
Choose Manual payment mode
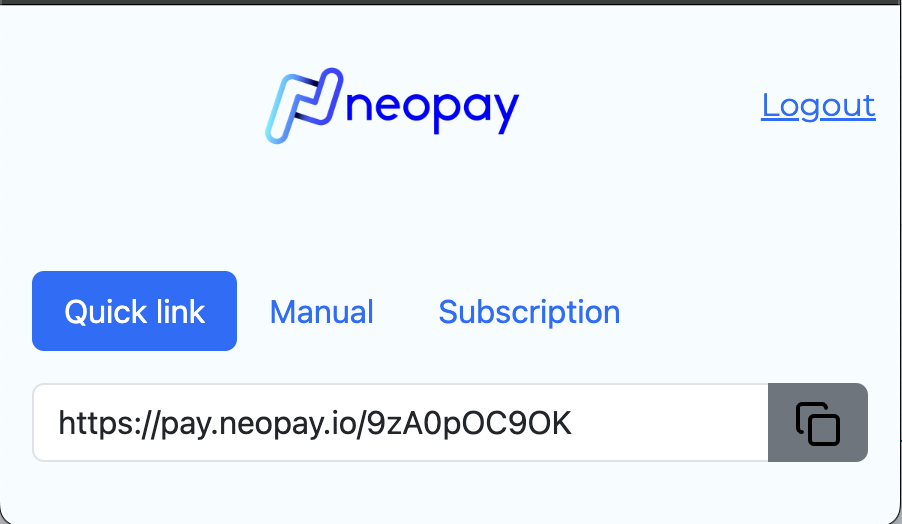[322, 311]
